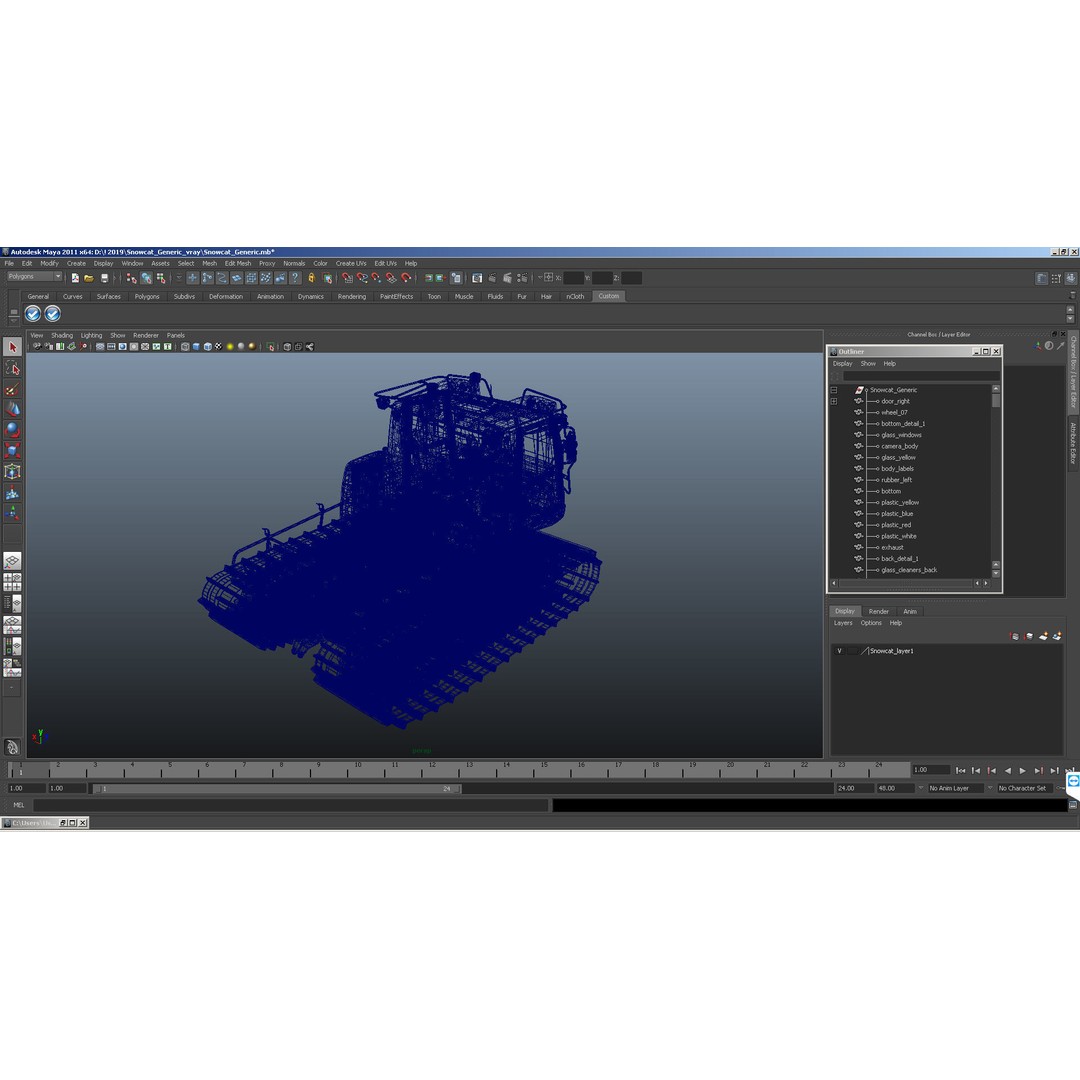Toggle viewport grid display icon
Viewport: 1080px width, 1080px height.
100,346
